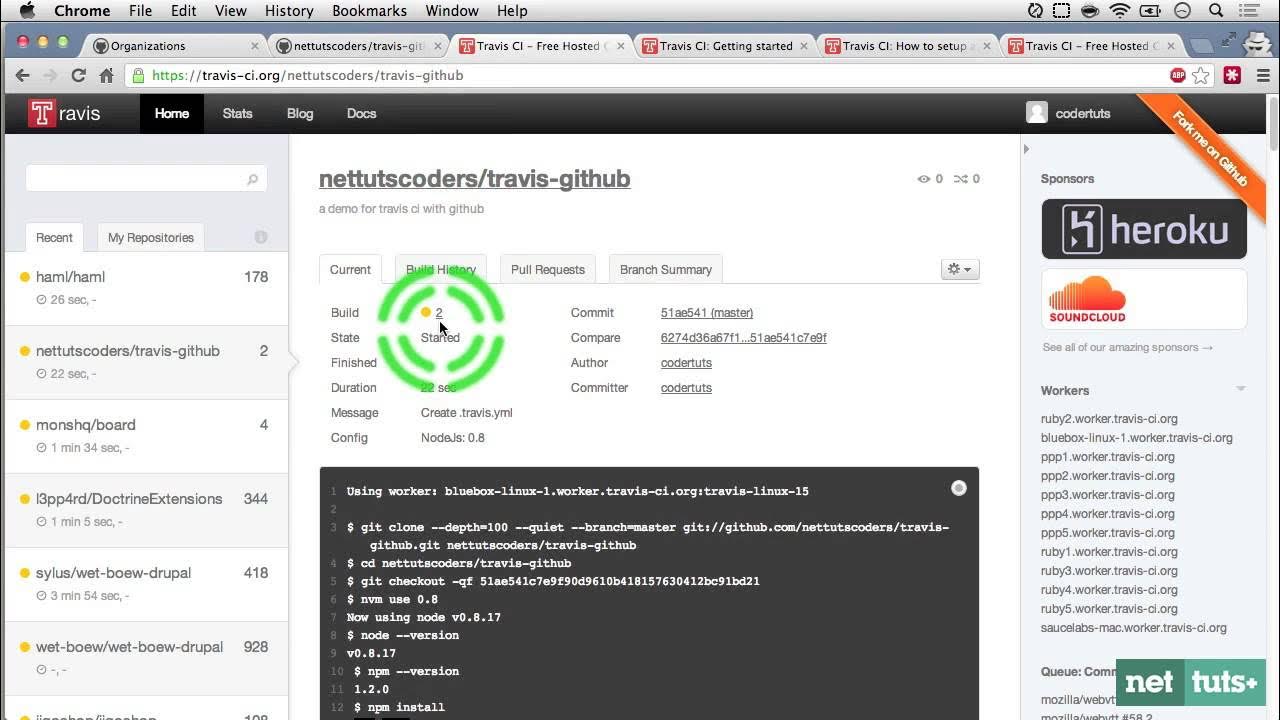
Task: Click the Heroku sponsor logo
Action: tap(1144, 229)
